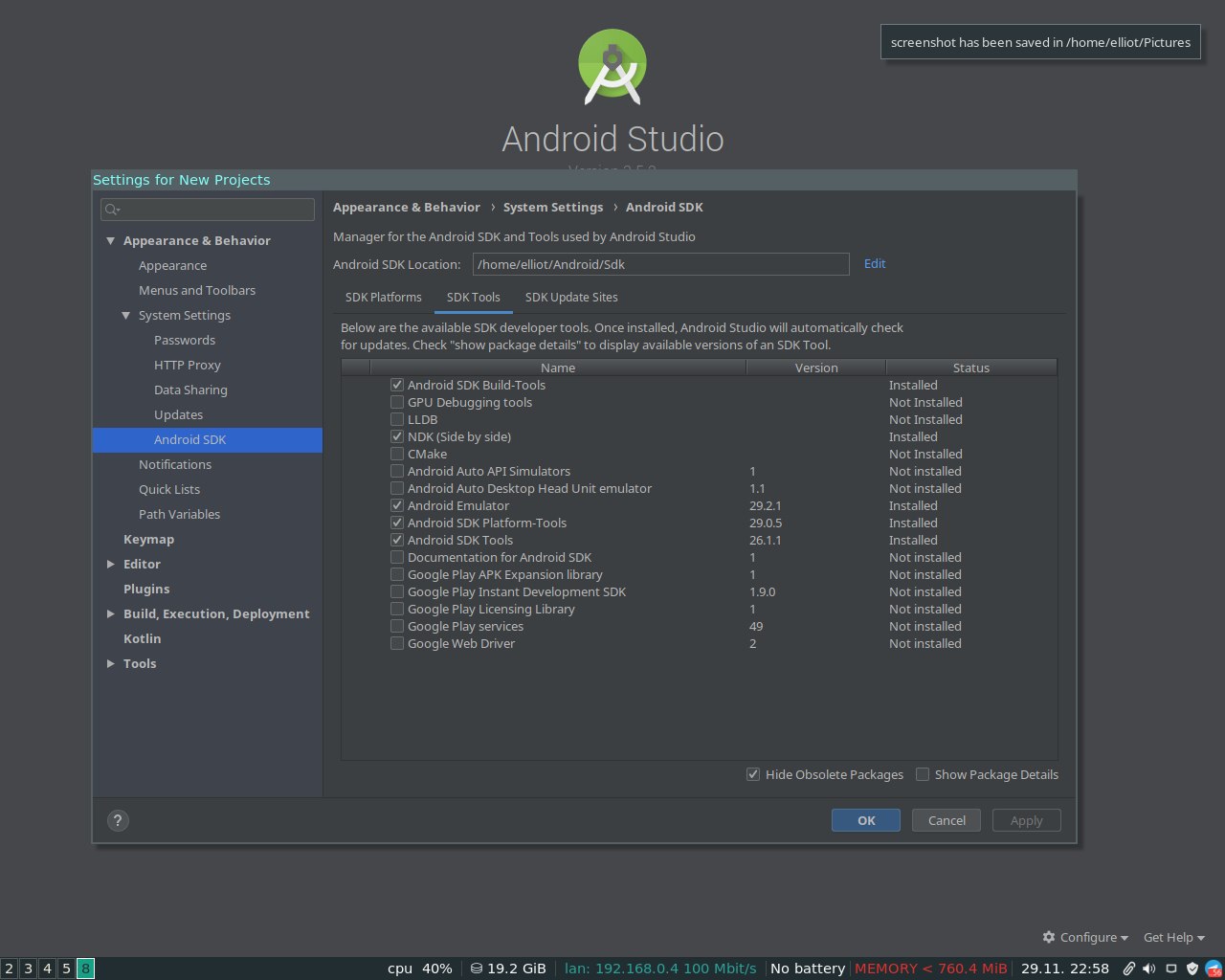Screen dimensions: 1225x980
Task: Sort by Name column header
Action: click(558, 367)
